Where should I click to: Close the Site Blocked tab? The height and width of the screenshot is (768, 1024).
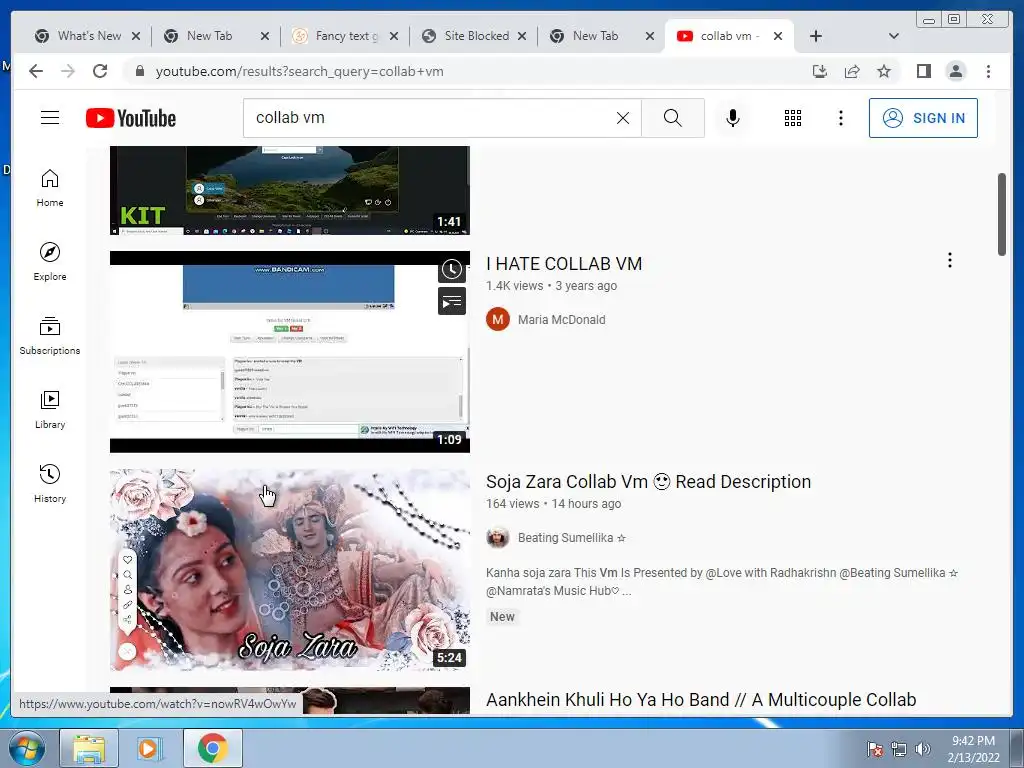point(522,36)
